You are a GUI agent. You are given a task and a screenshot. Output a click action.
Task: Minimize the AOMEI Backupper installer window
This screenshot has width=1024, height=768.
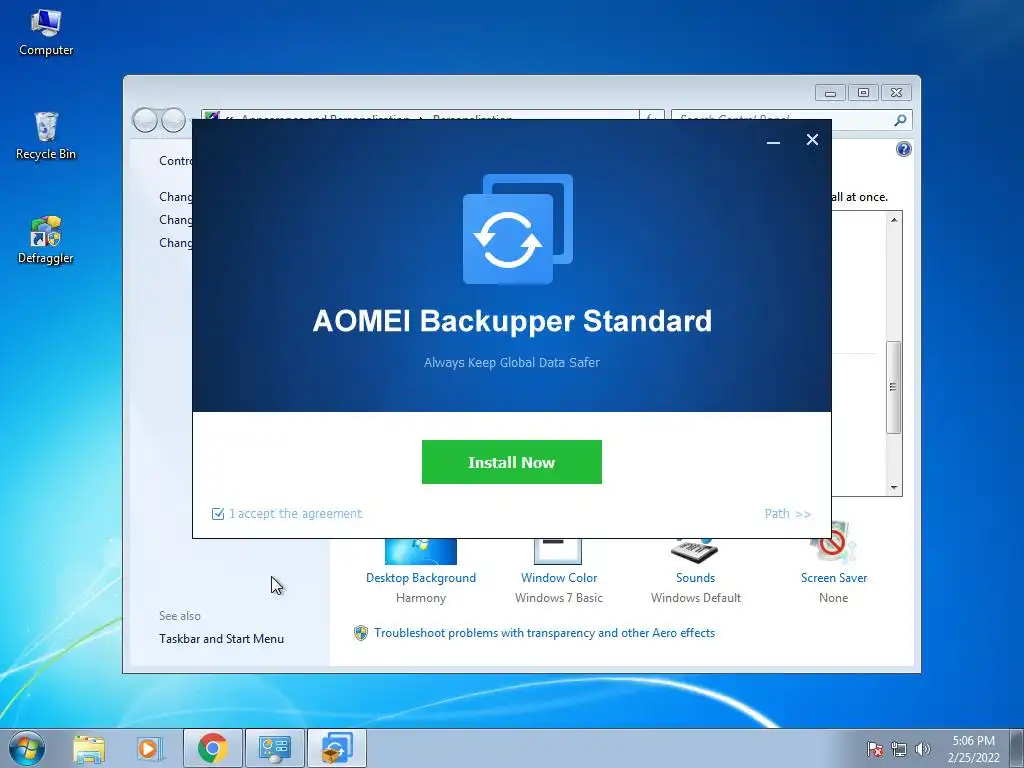(773, 140)
